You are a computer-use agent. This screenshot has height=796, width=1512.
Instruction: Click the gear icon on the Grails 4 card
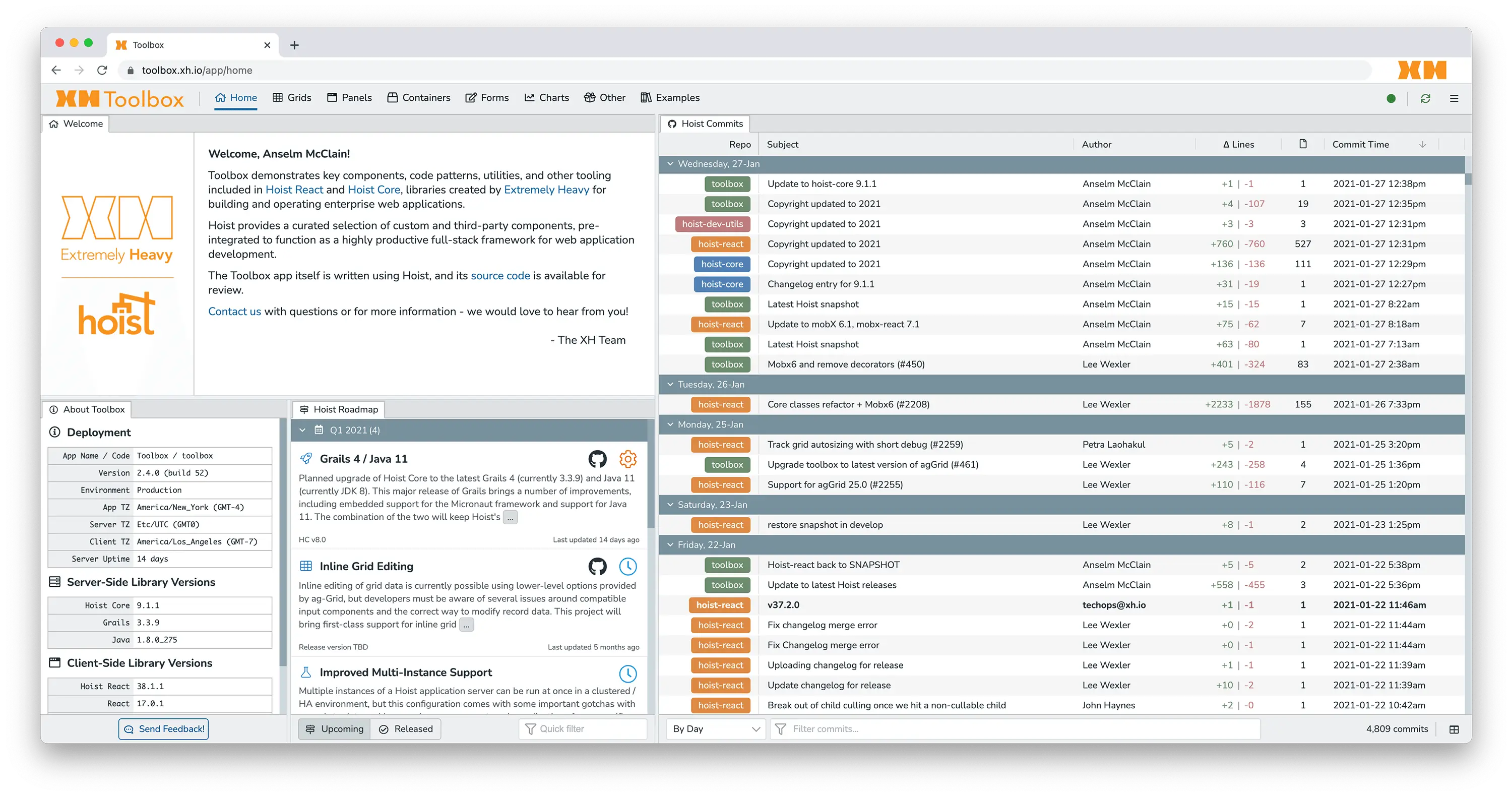pos(628,459)
